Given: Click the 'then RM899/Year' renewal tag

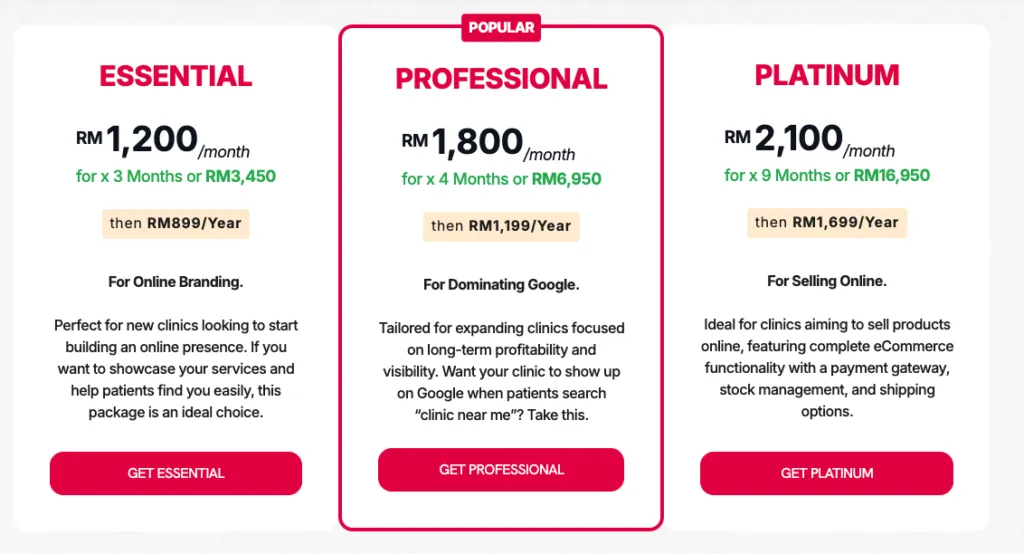Looking at the screenshot, I should 176,223.
